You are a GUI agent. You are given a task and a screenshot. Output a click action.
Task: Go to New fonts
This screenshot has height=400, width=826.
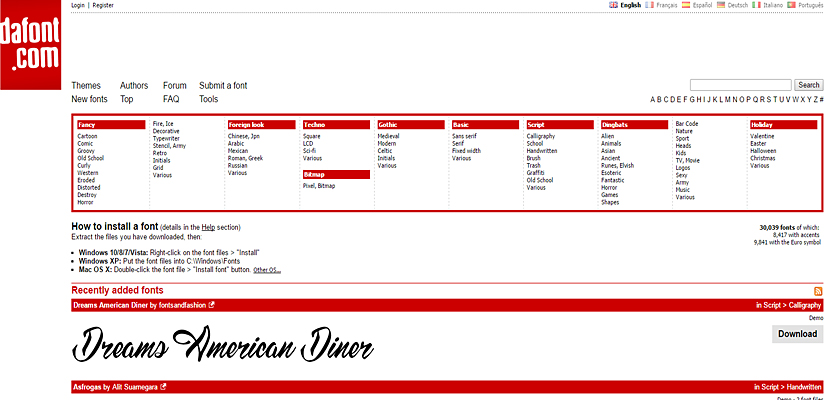coord(89,99)
